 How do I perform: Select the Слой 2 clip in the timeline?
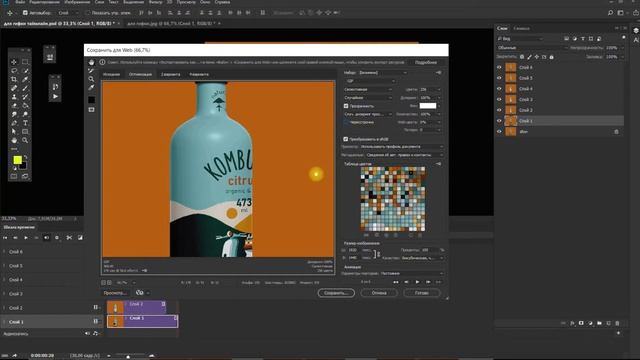(137, 307)
